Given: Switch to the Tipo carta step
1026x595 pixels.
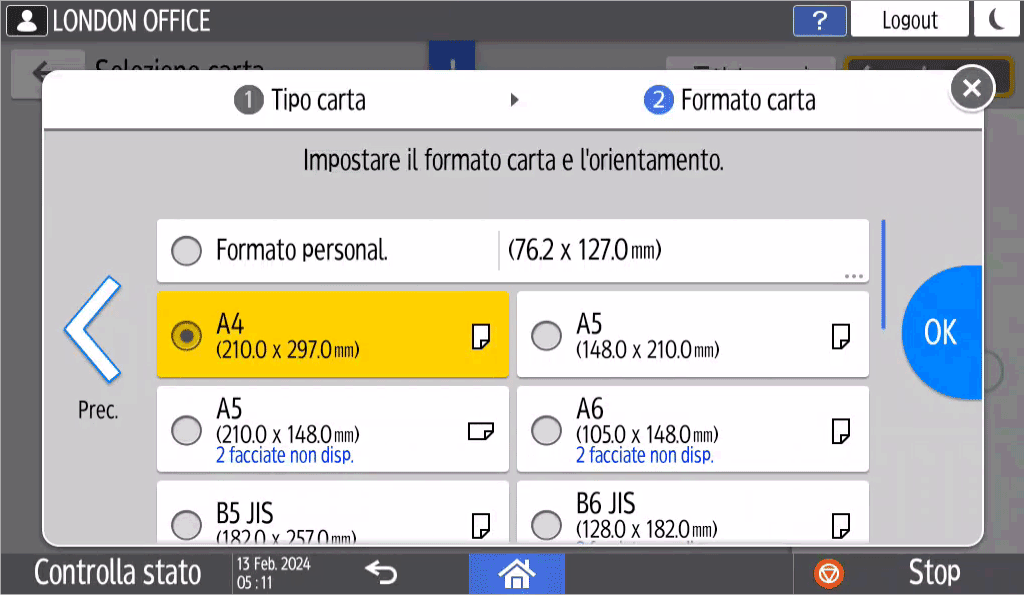Looking at the screenshot, I should (x=300, y=100).
